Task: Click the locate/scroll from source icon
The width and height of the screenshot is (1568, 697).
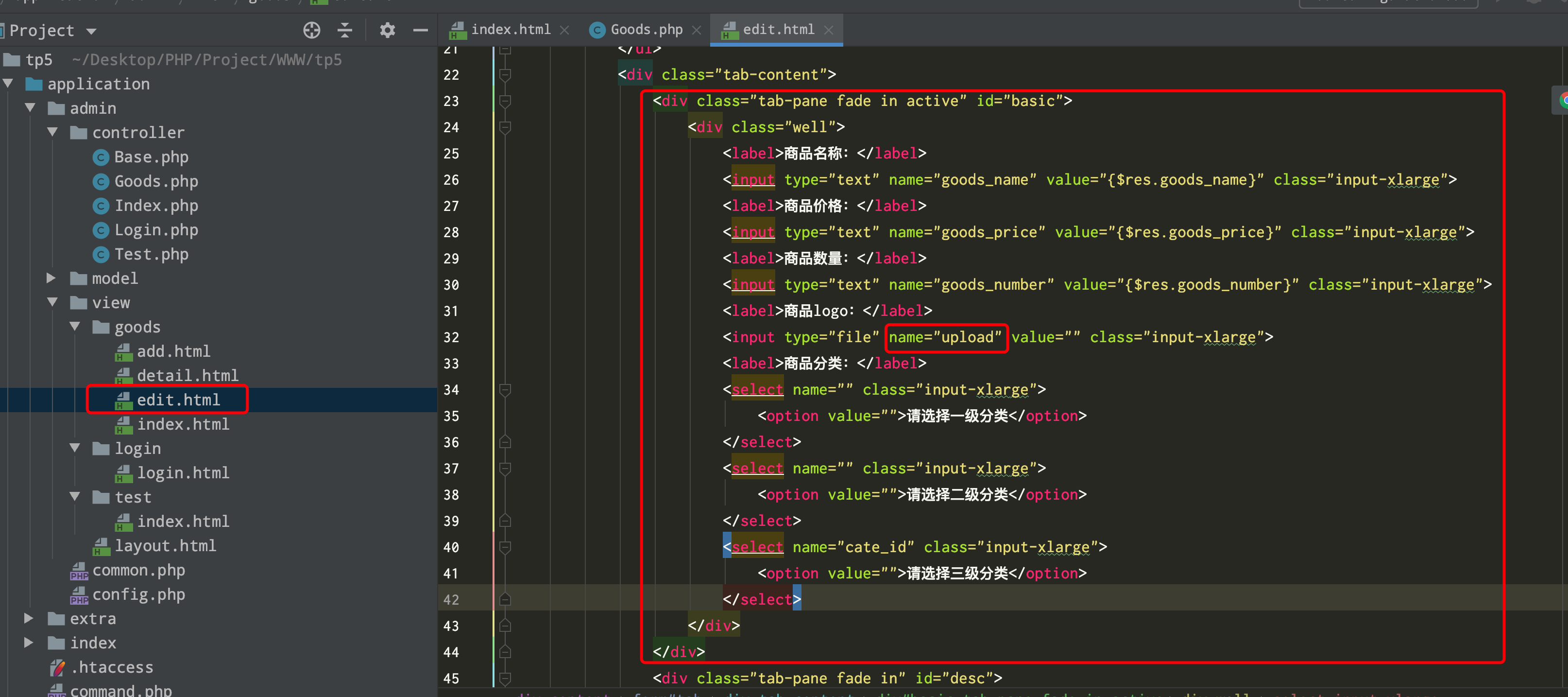Action: (x=312, y=30)
